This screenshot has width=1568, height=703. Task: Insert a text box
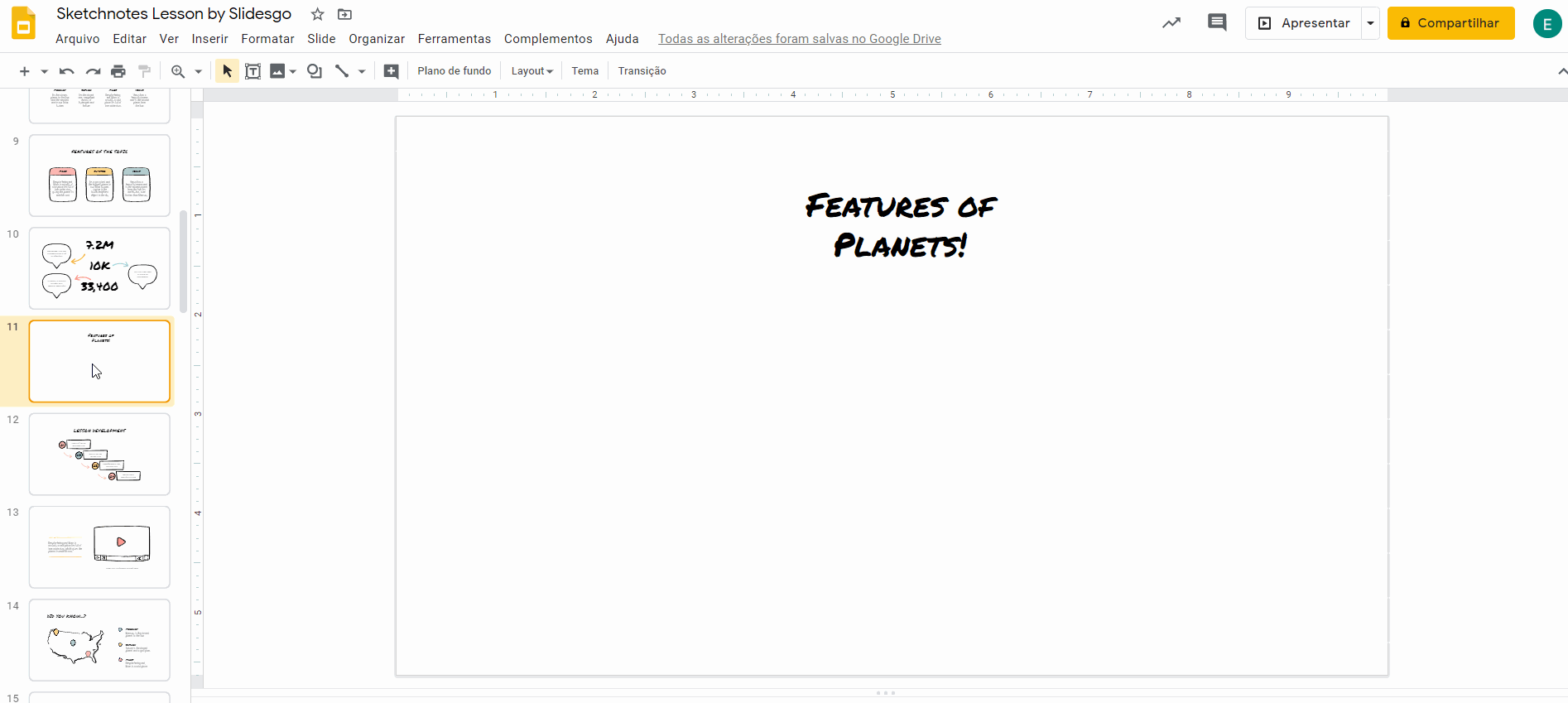point(253,71)
